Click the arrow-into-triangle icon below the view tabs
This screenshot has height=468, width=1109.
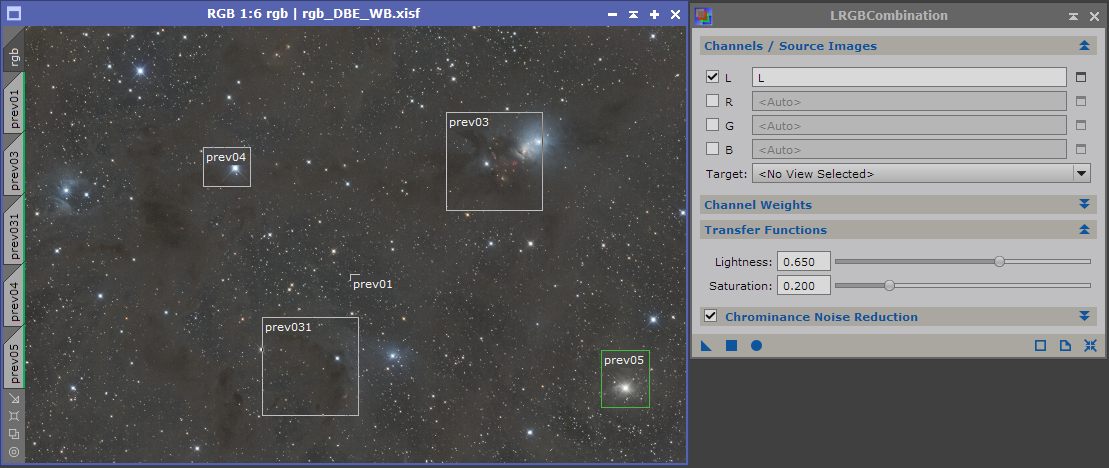13,399
